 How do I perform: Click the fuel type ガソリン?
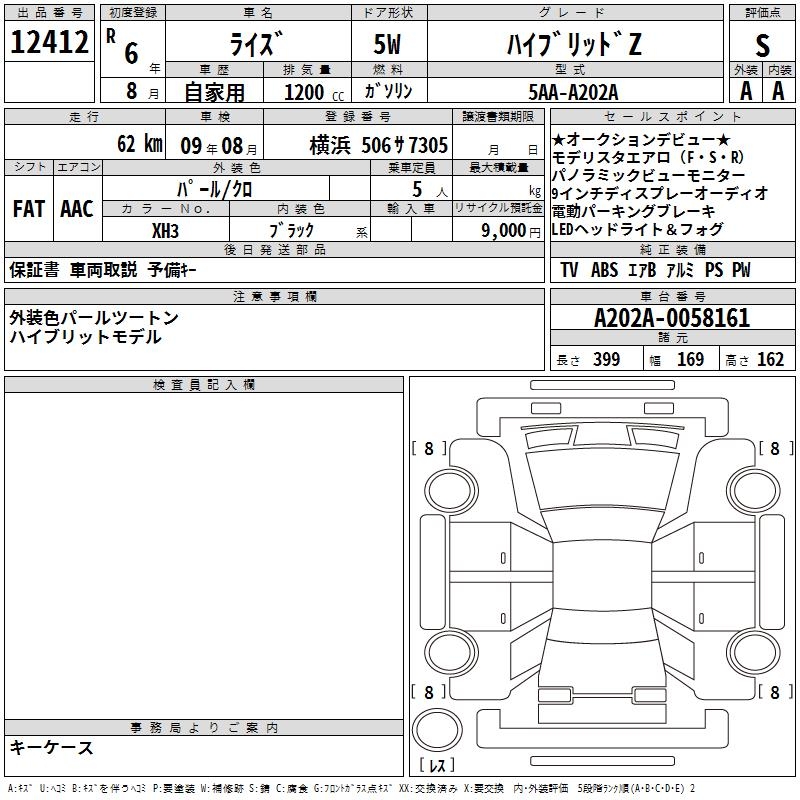[x=388, y=91]
